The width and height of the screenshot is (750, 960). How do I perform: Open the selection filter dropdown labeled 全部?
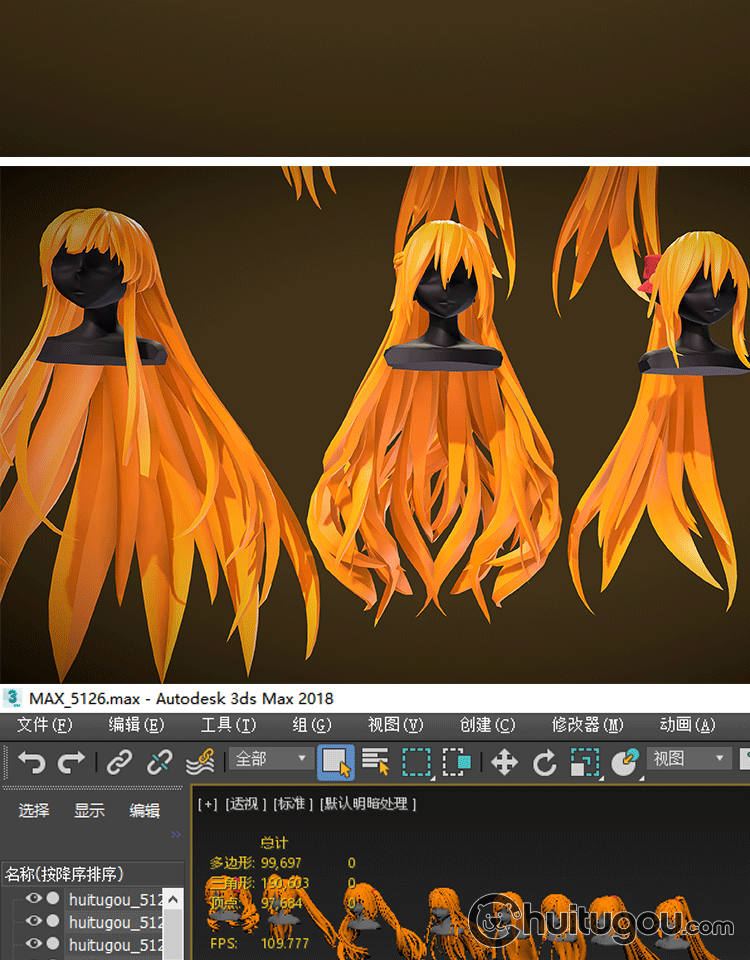272,759
